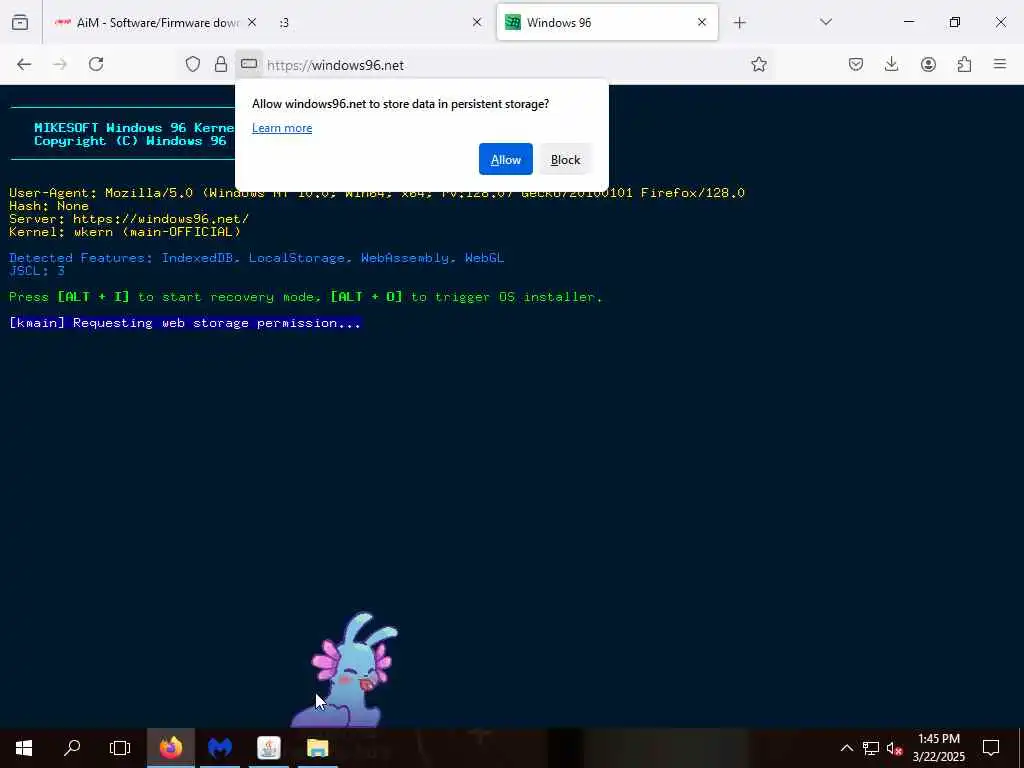Open tracking protection shield icon
The image size is (1024, 768).
193,64
